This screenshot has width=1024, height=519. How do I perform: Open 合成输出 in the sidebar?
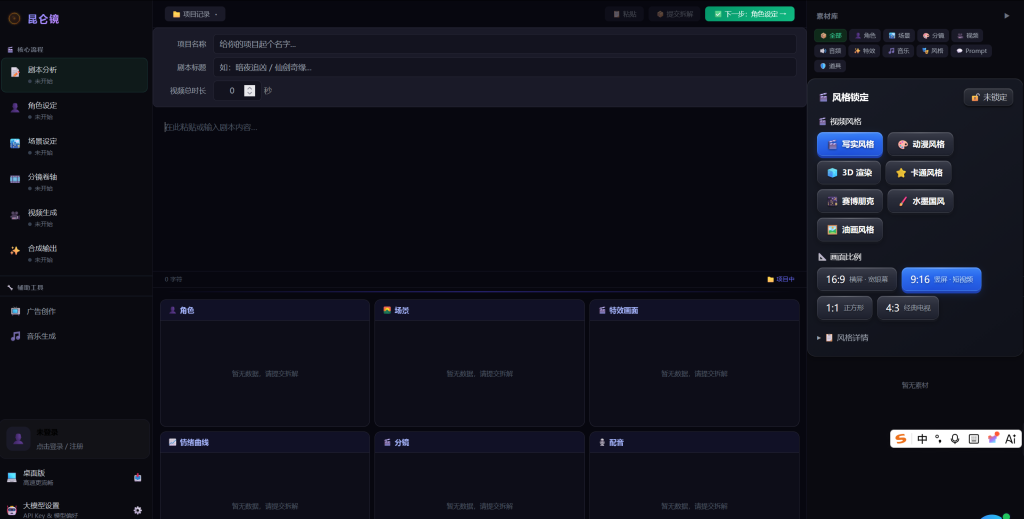[74, 253]
